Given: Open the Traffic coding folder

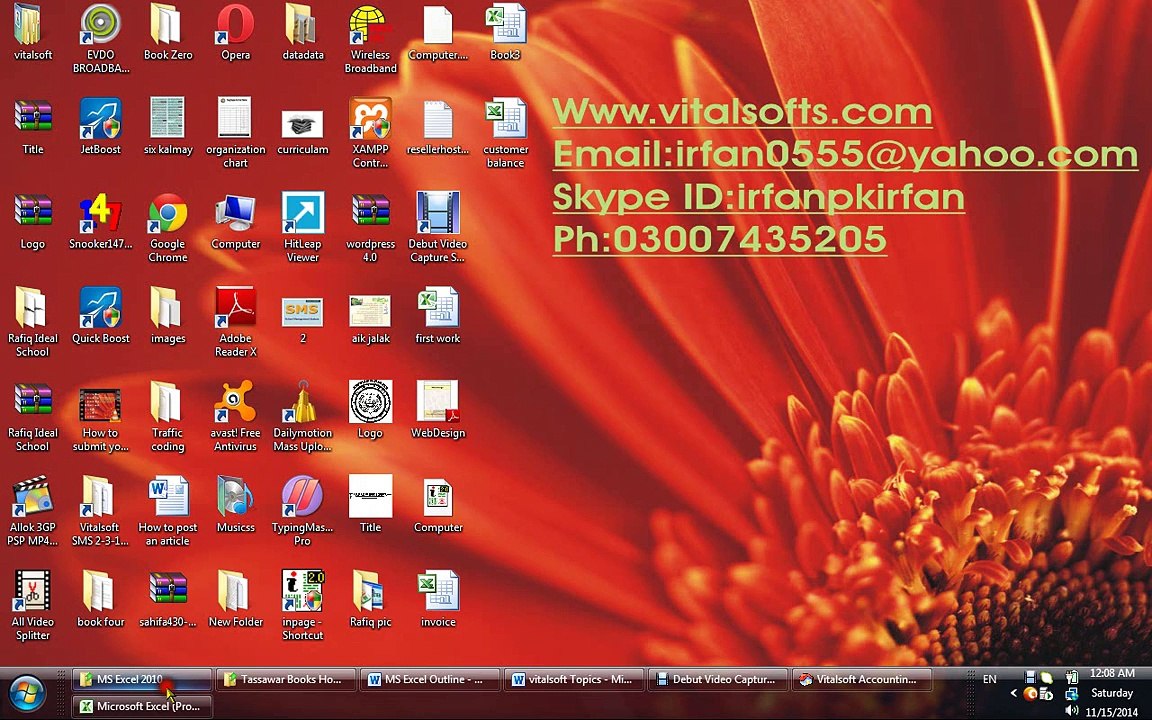Looking at the screenshot, I should pos(168,417).
